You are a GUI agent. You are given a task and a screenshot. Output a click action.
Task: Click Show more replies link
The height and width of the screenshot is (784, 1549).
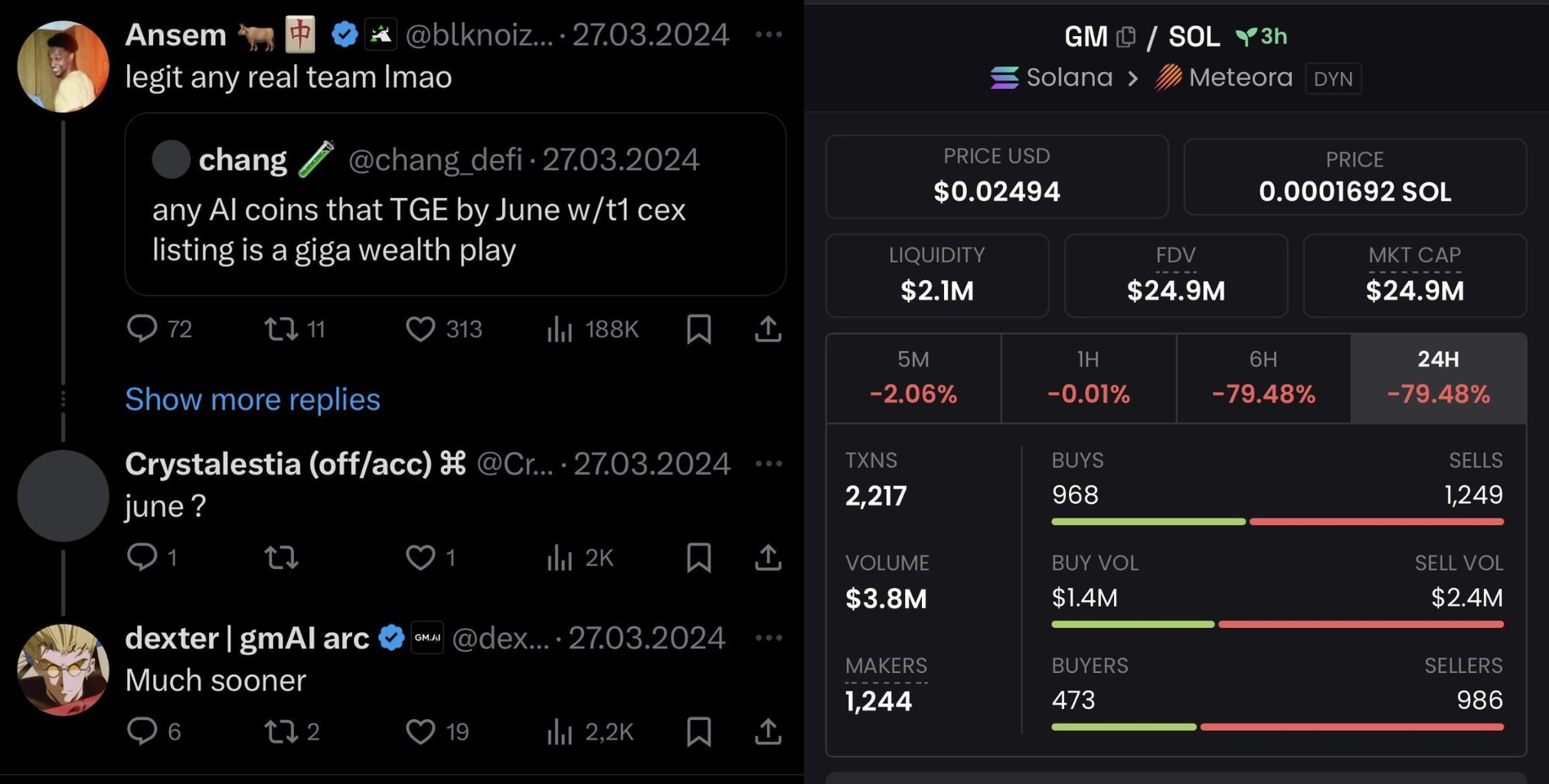[x=253, y=399]
